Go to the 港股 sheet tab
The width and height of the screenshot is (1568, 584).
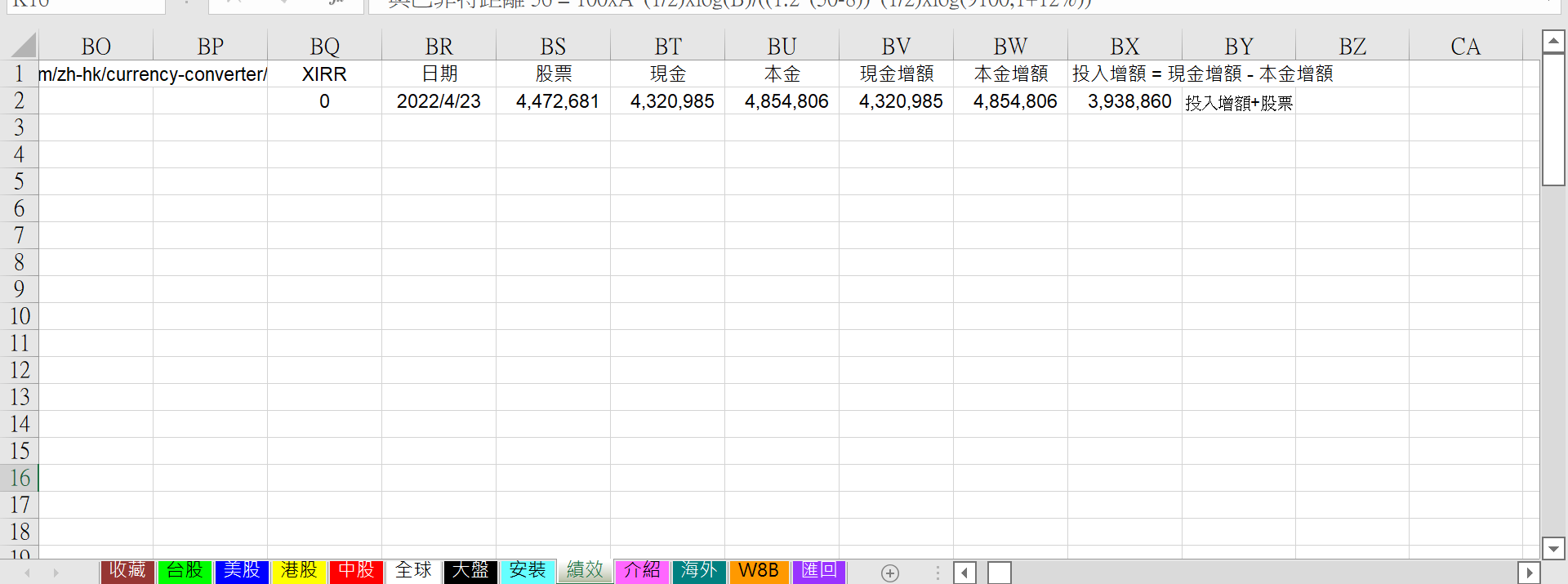pyautogui.click(x=299, y=571)
